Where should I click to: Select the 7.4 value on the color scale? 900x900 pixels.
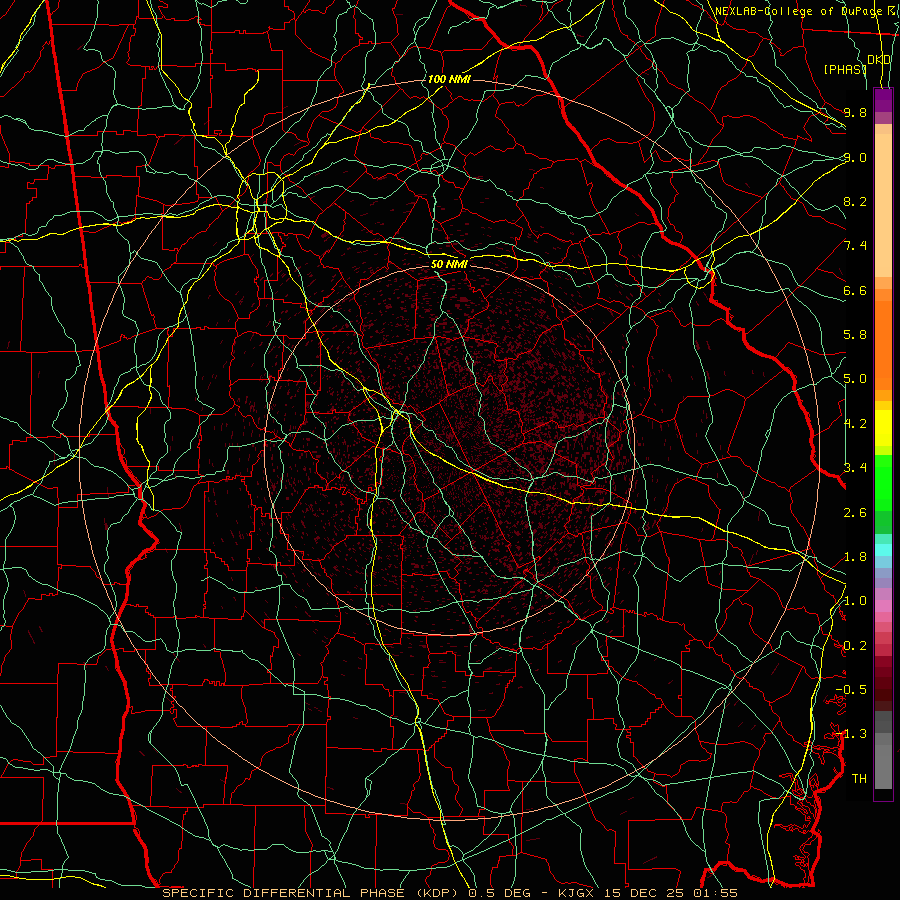pyautogui.click(x=855, y=246)
